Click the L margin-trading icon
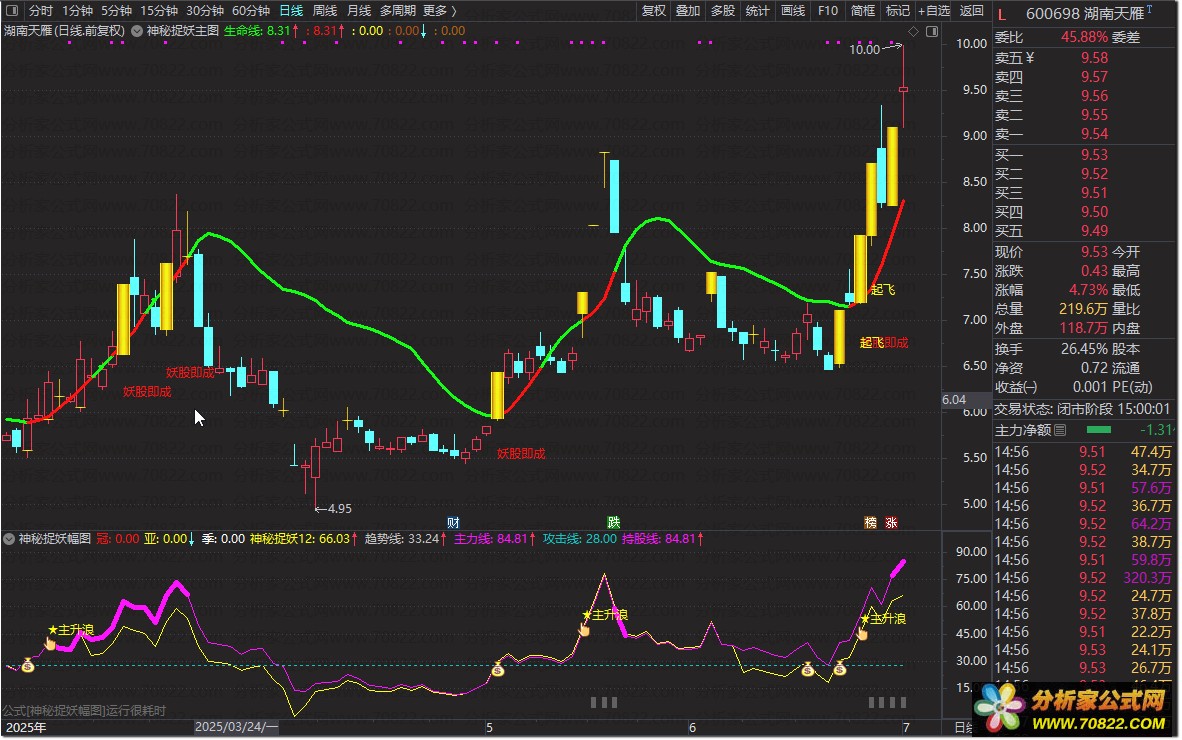 point(1002,14)
